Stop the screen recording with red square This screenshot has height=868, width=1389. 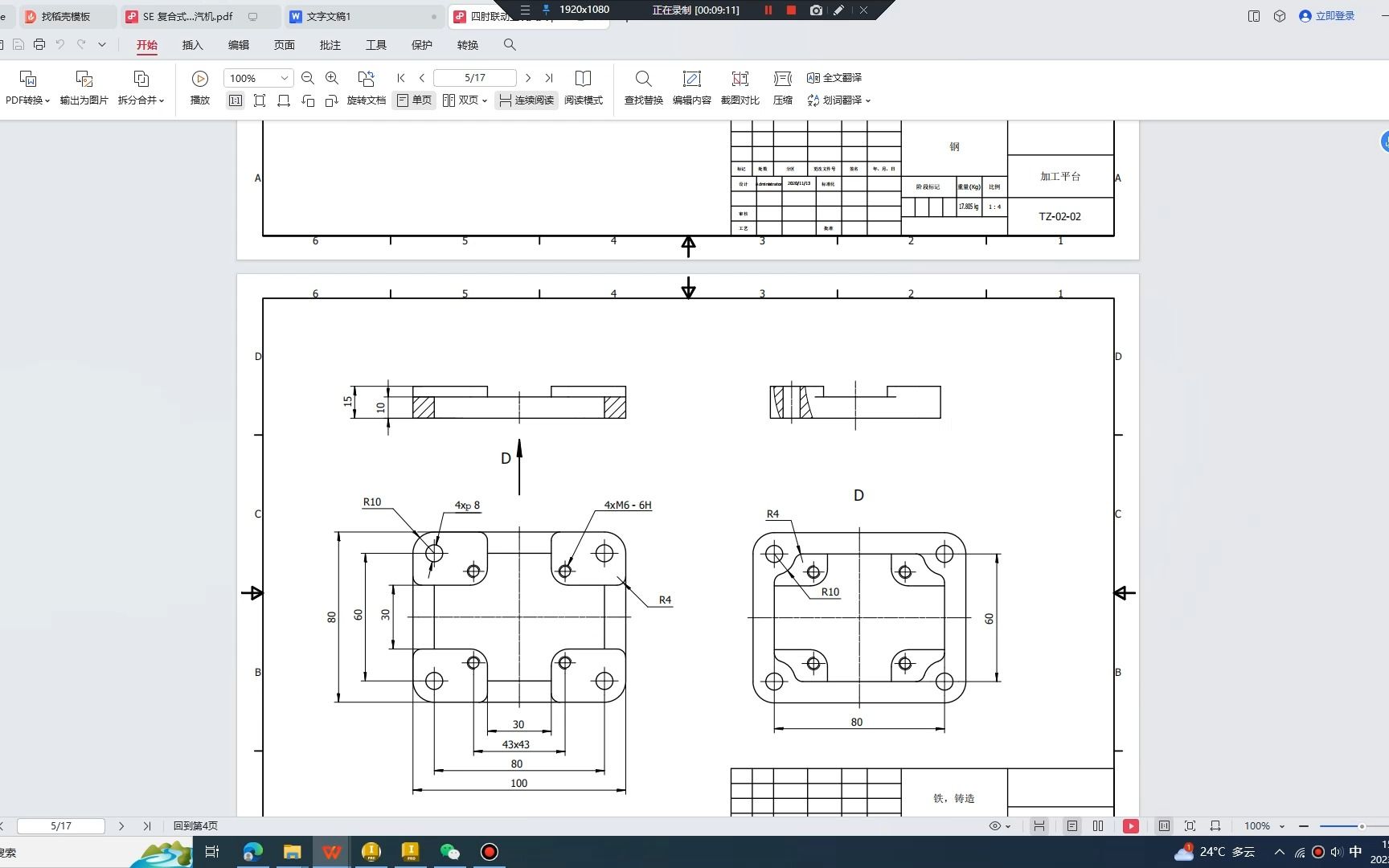click(x=791, y=10)
